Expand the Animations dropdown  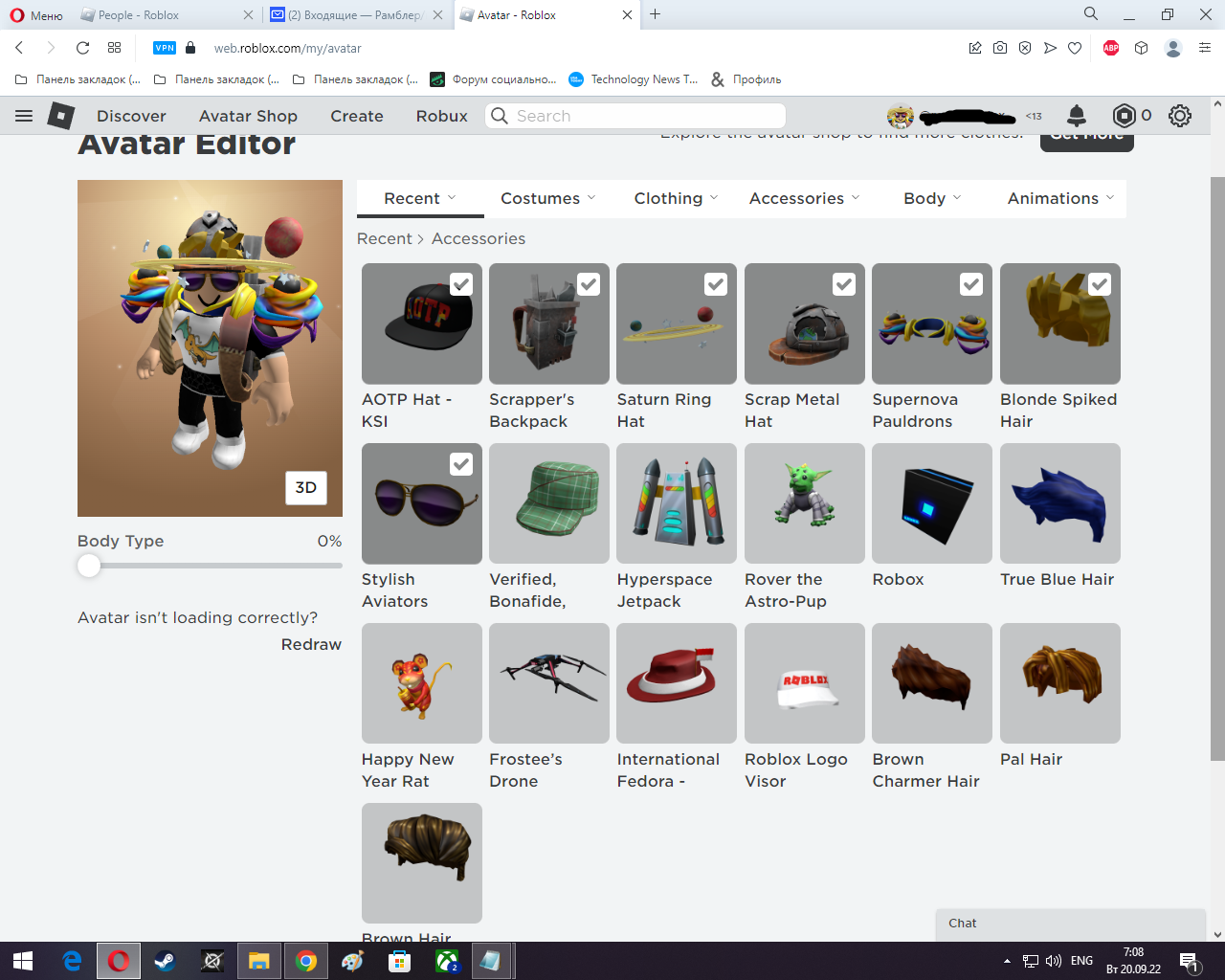coord(1061,198)
